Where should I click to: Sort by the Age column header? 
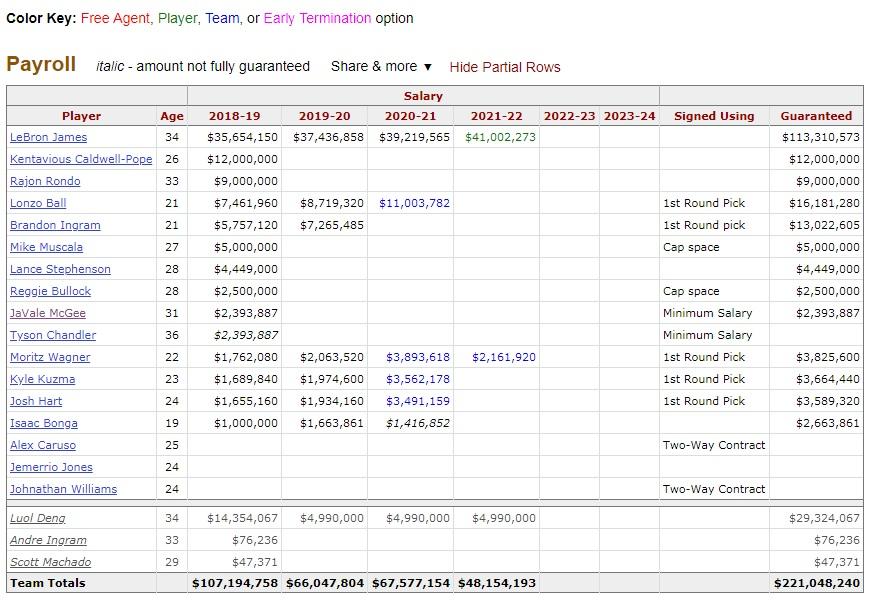[x=172, y=116]
